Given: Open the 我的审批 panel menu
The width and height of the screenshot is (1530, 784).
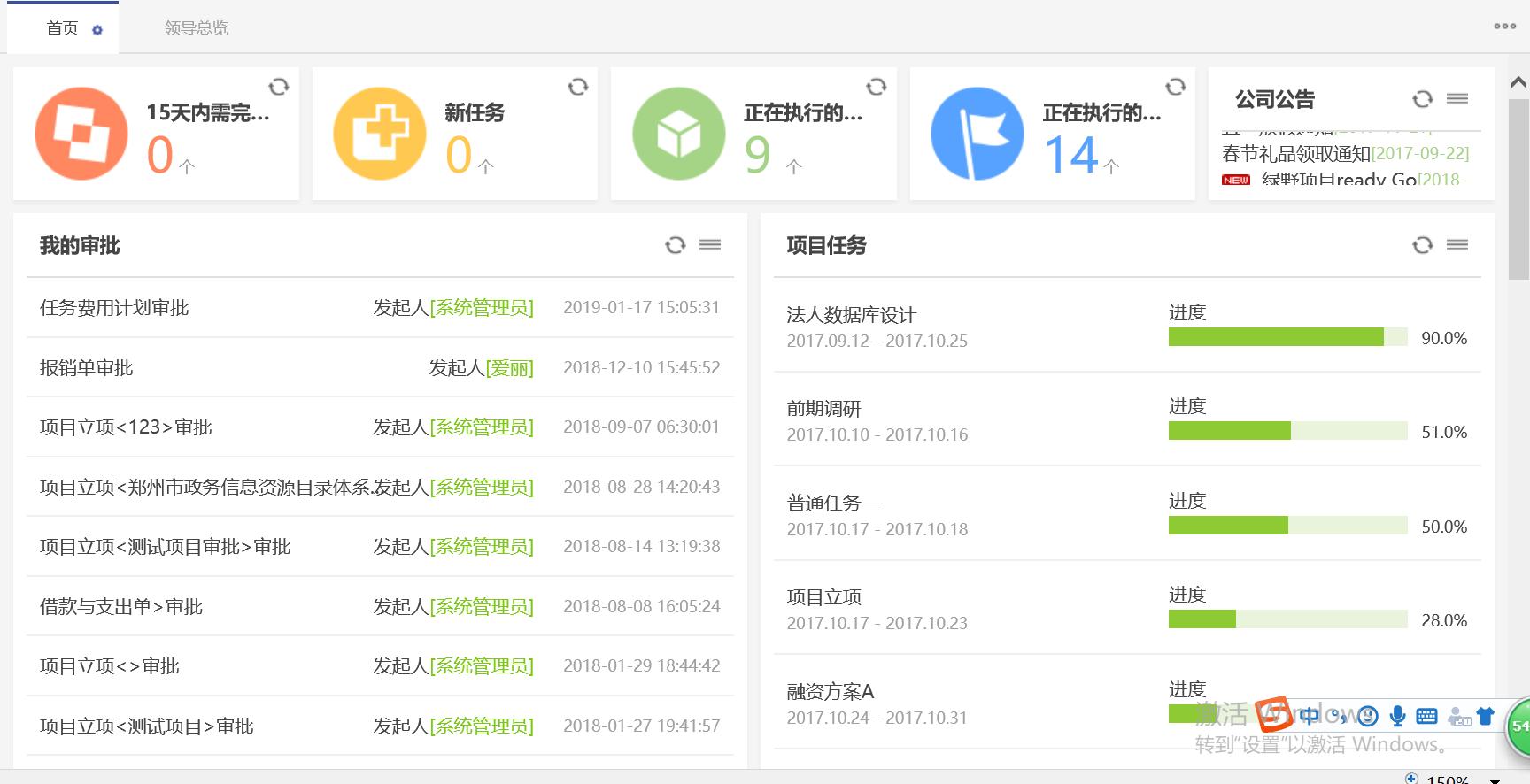Looking at the screenshot, I should click(x=710, y=245).
